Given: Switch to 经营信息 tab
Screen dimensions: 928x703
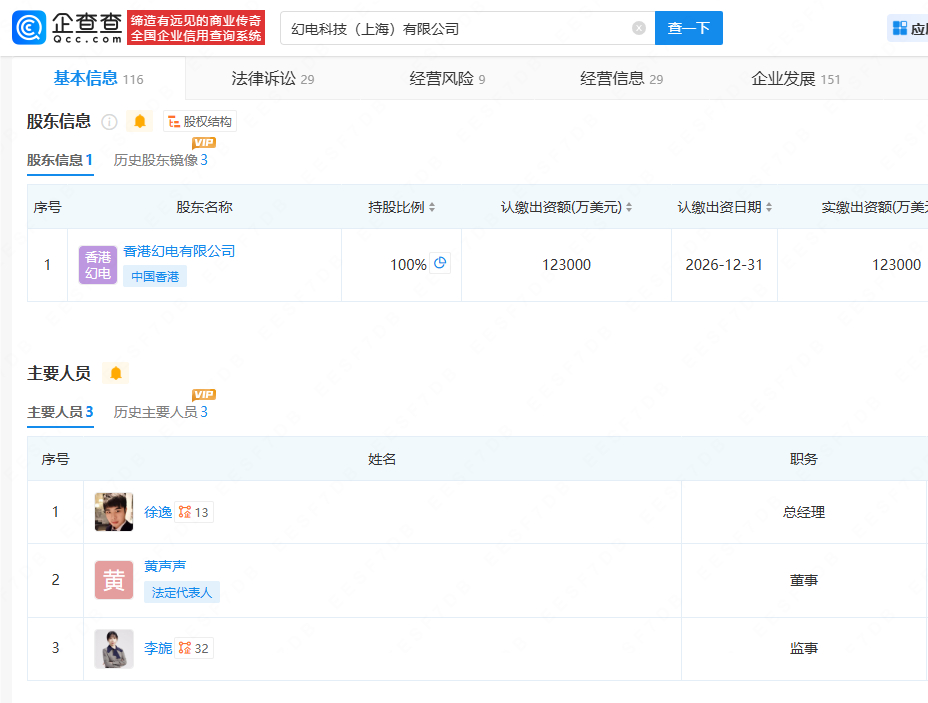Looking at the screenshot, I should coord(621,78).
